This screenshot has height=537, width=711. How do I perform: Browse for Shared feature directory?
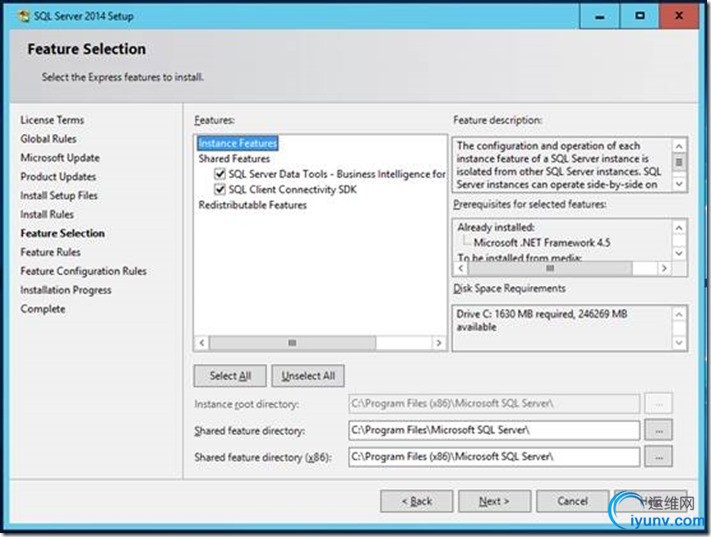click(x=659, y=430)
